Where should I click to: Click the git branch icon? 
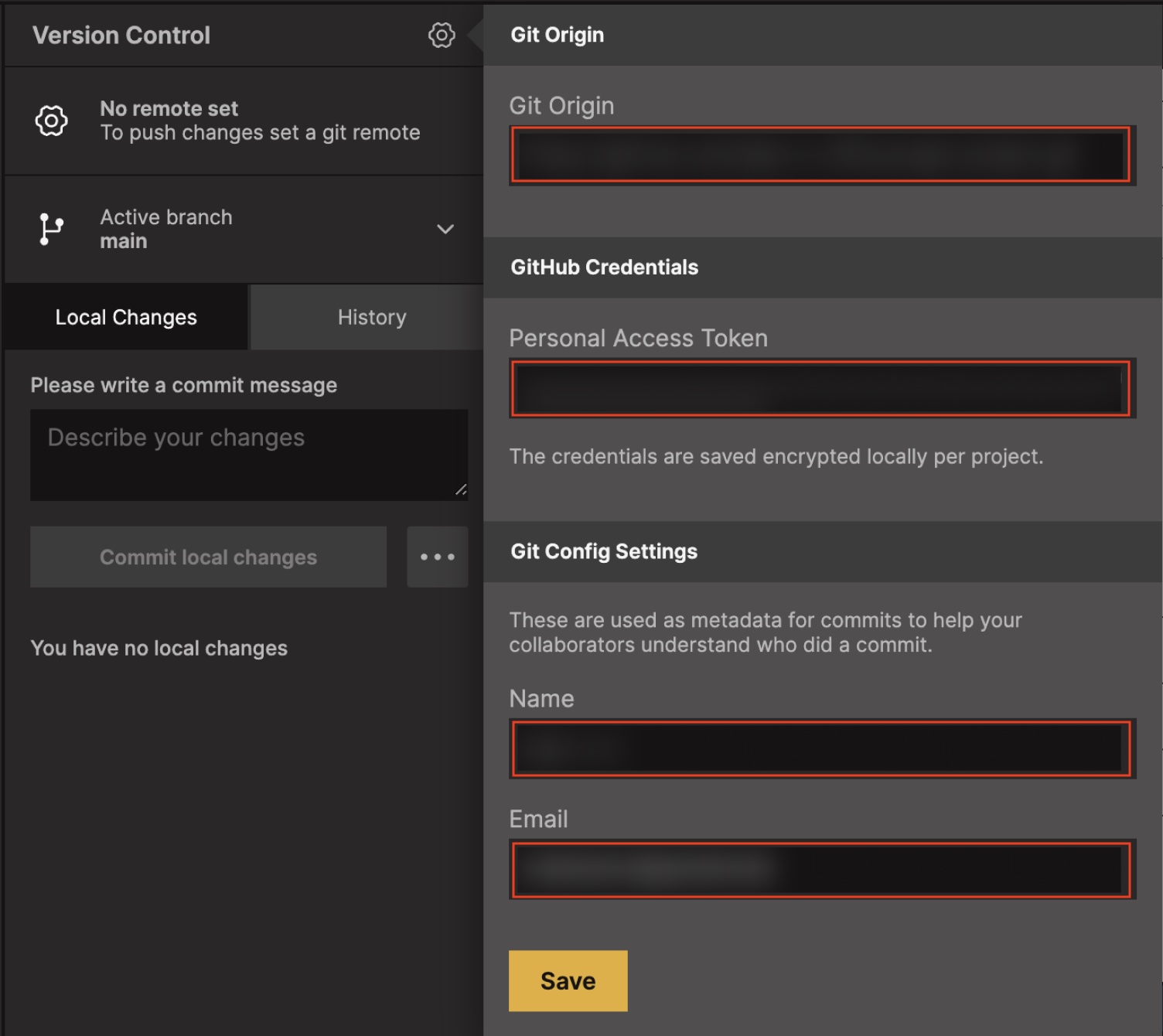click(x=51, y=229)
